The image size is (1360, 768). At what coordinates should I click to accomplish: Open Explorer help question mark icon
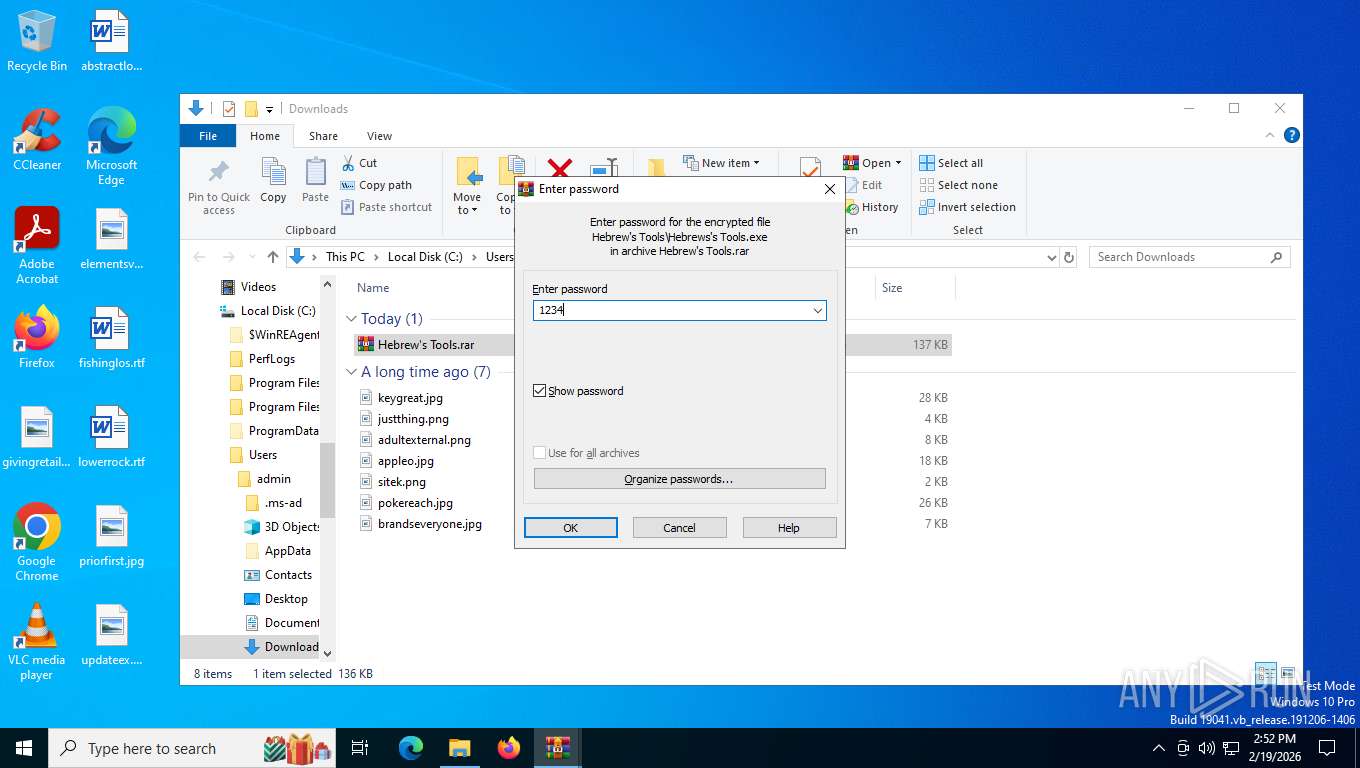click(1292, 136)
